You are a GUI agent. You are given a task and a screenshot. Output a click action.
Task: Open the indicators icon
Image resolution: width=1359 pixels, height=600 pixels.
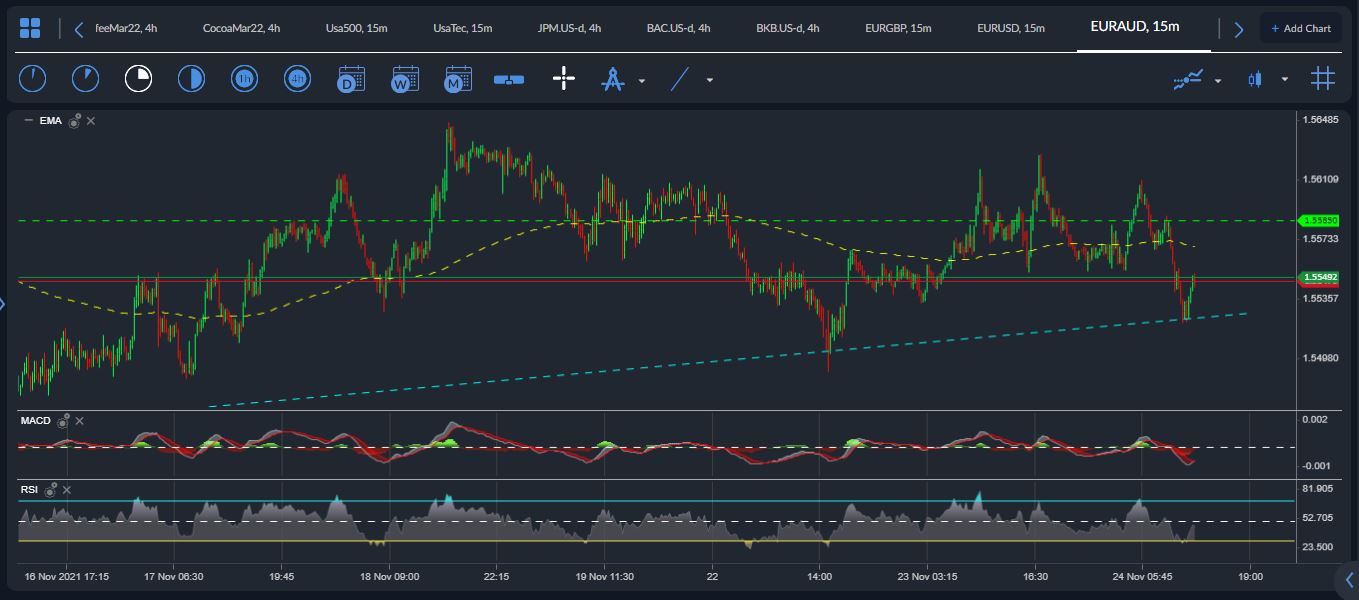pos(1188,79)
